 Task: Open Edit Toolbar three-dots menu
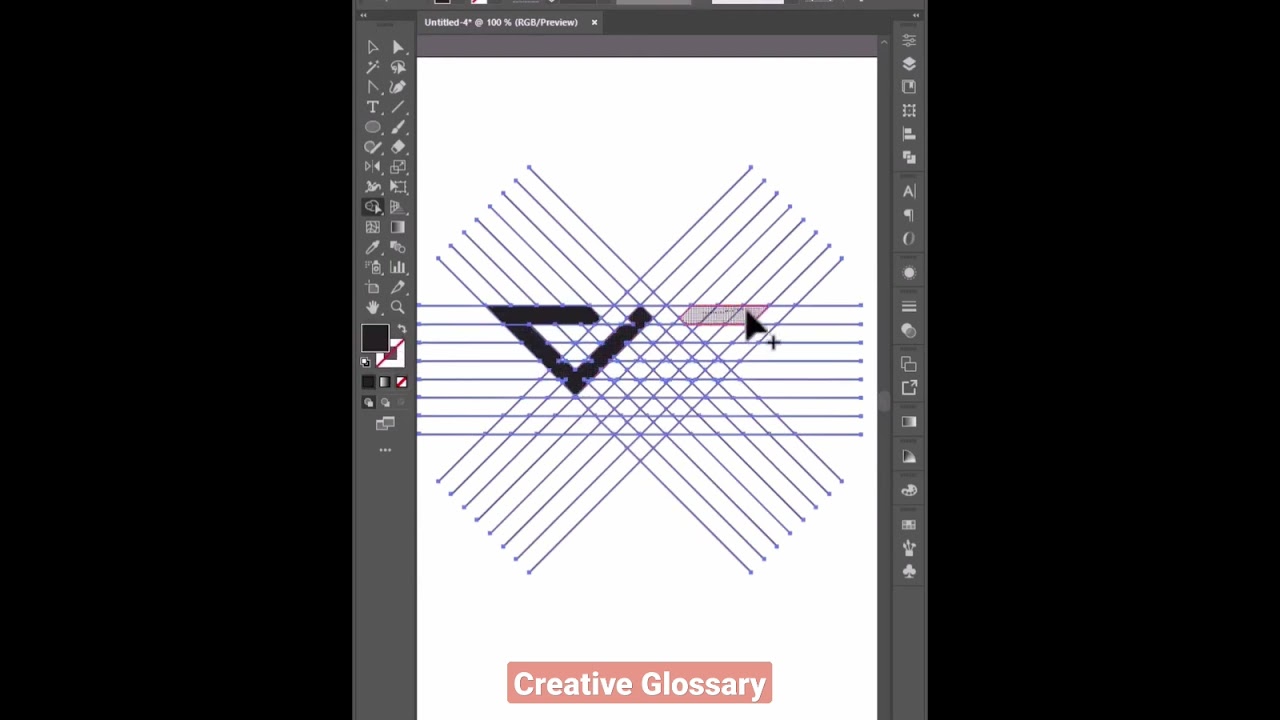(x=385, y=450)
